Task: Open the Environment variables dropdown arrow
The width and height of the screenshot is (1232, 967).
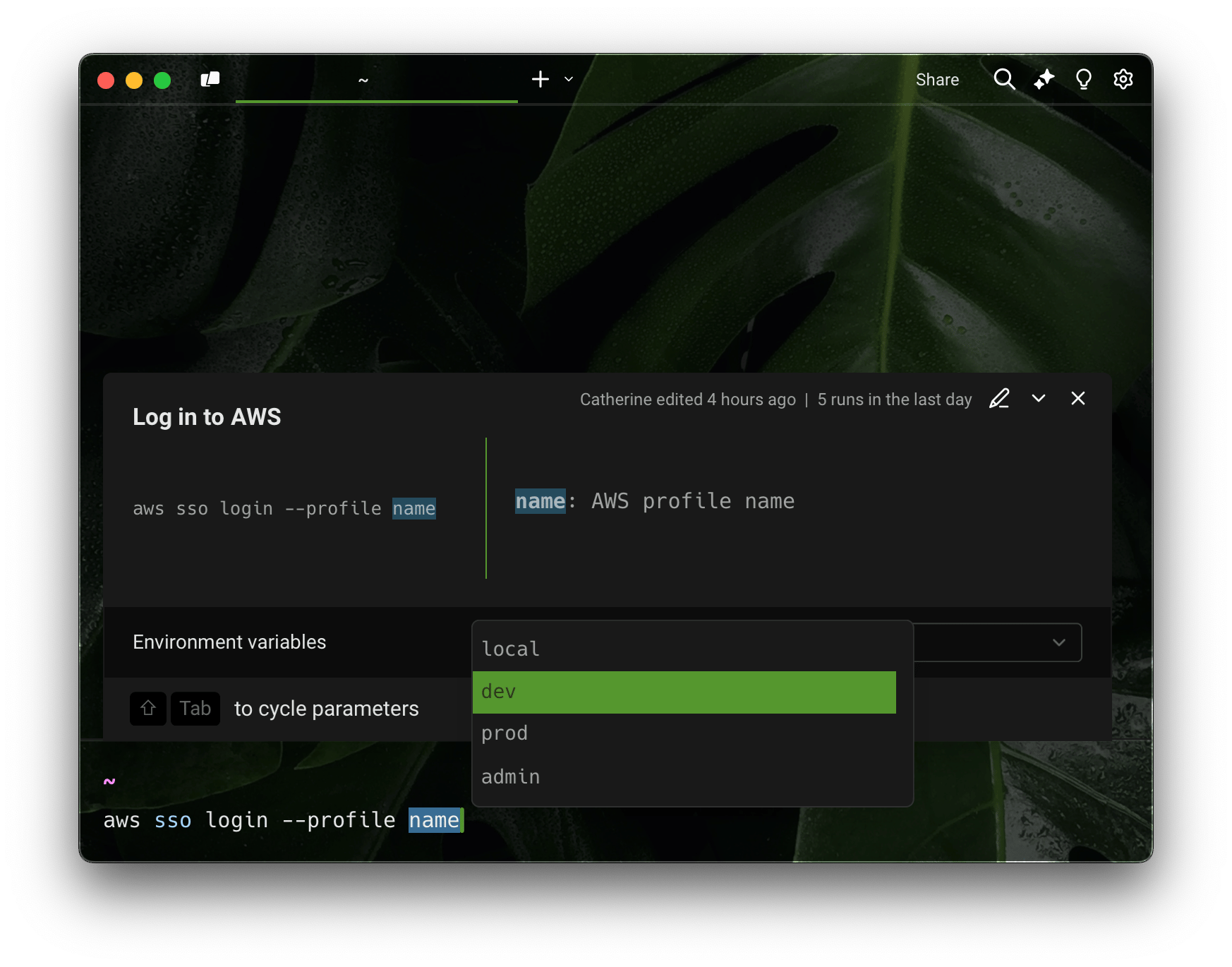Action: pyautogui.click(x=1058, y=642)
